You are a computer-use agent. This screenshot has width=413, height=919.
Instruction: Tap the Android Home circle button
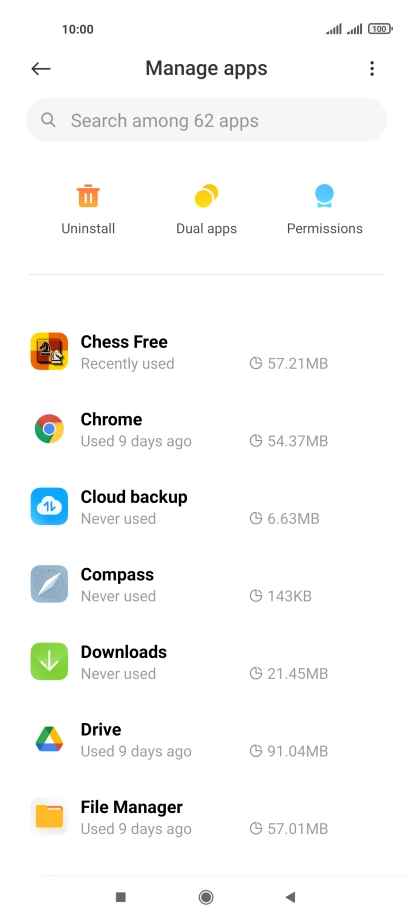206,897
